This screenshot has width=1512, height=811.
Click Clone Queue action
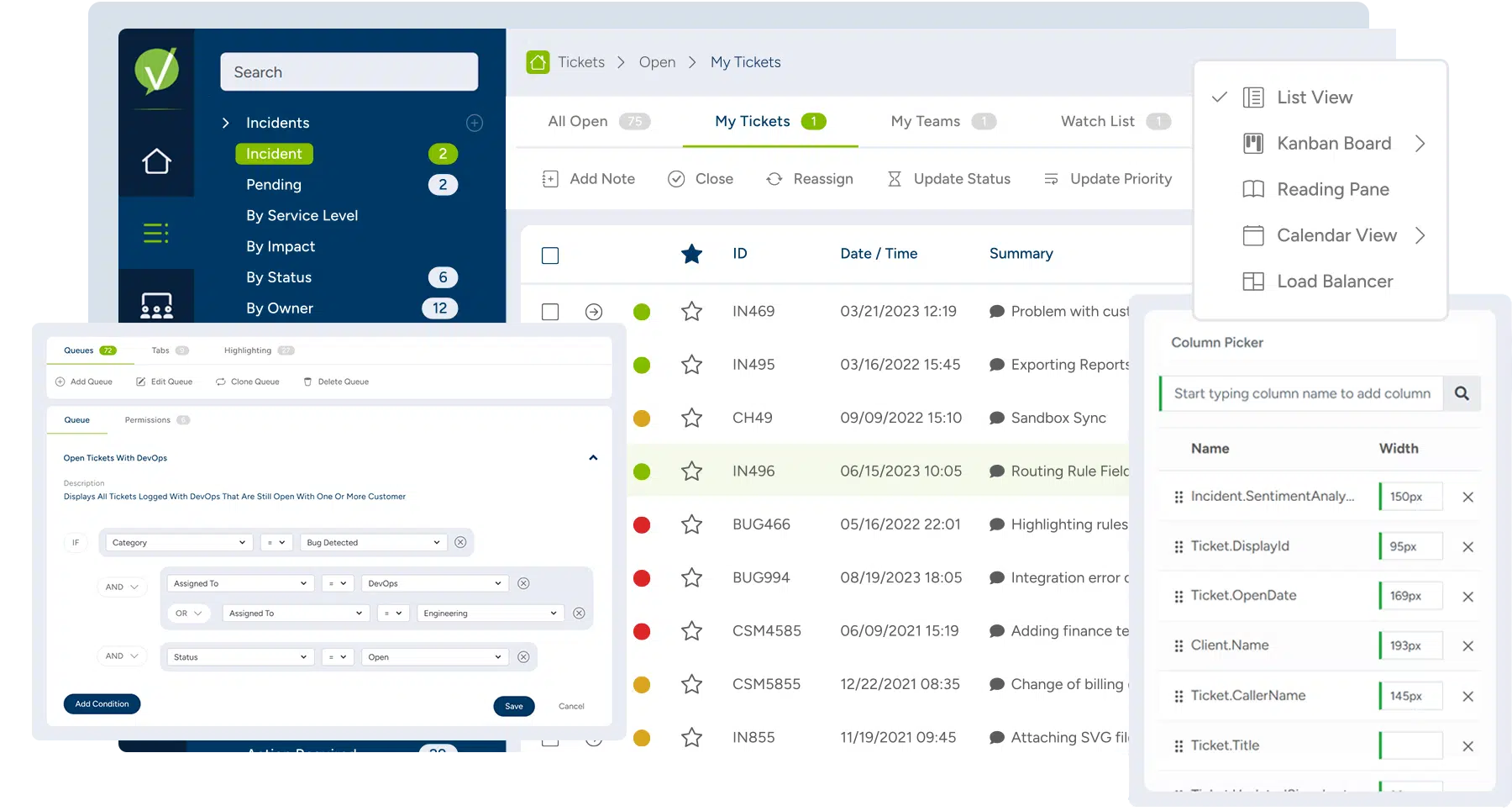[247, 382]
